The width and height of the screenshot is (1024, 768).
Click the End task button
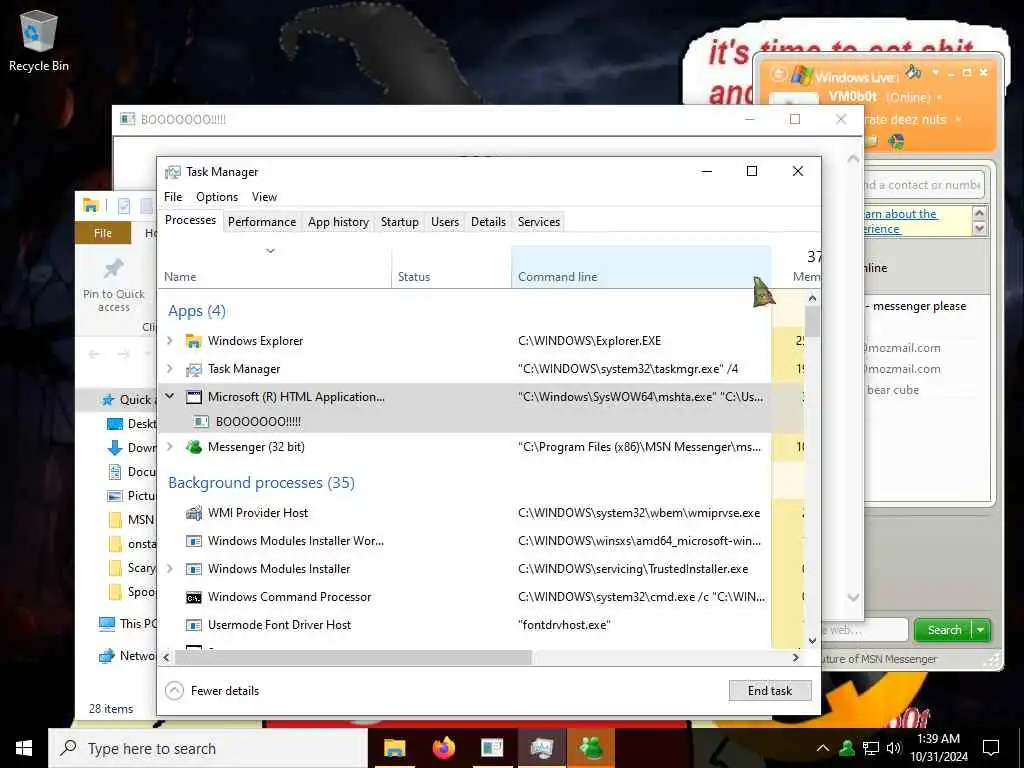[770, 691]
